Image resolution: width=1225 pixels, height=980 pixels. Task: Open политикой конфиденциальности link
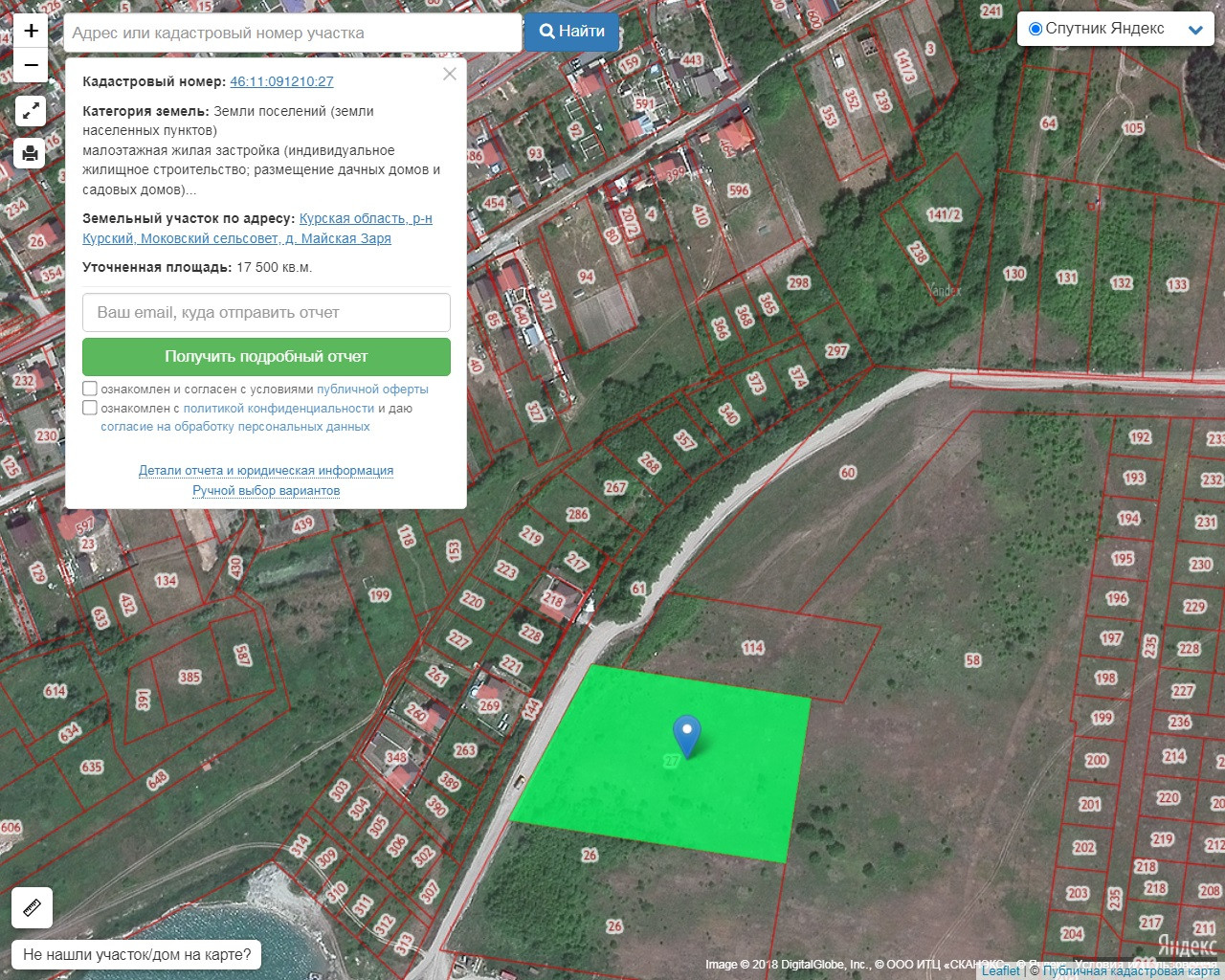(278, 409)
